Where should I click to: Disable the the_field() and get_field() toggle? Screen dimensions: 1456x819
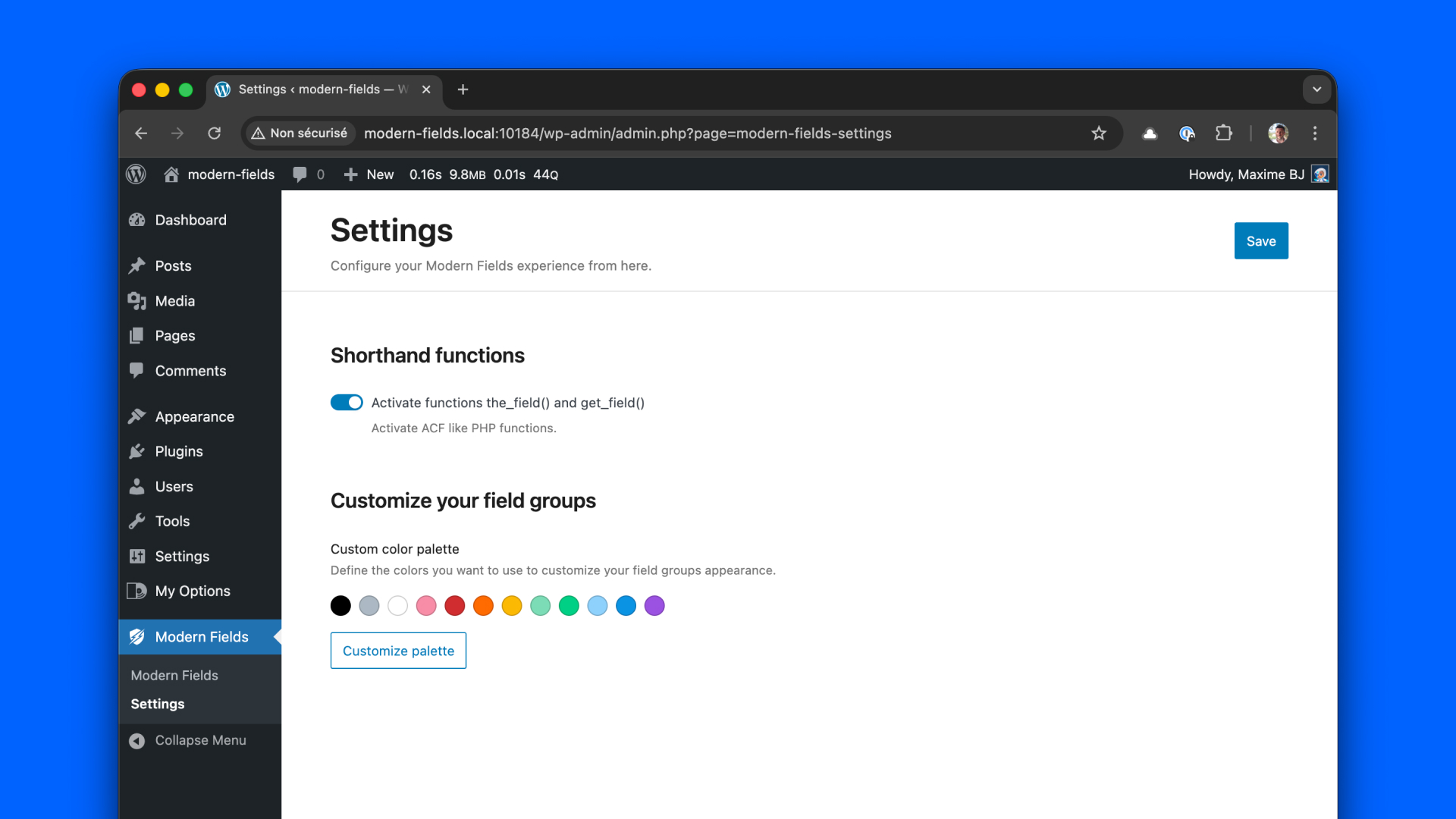point(347,403)
